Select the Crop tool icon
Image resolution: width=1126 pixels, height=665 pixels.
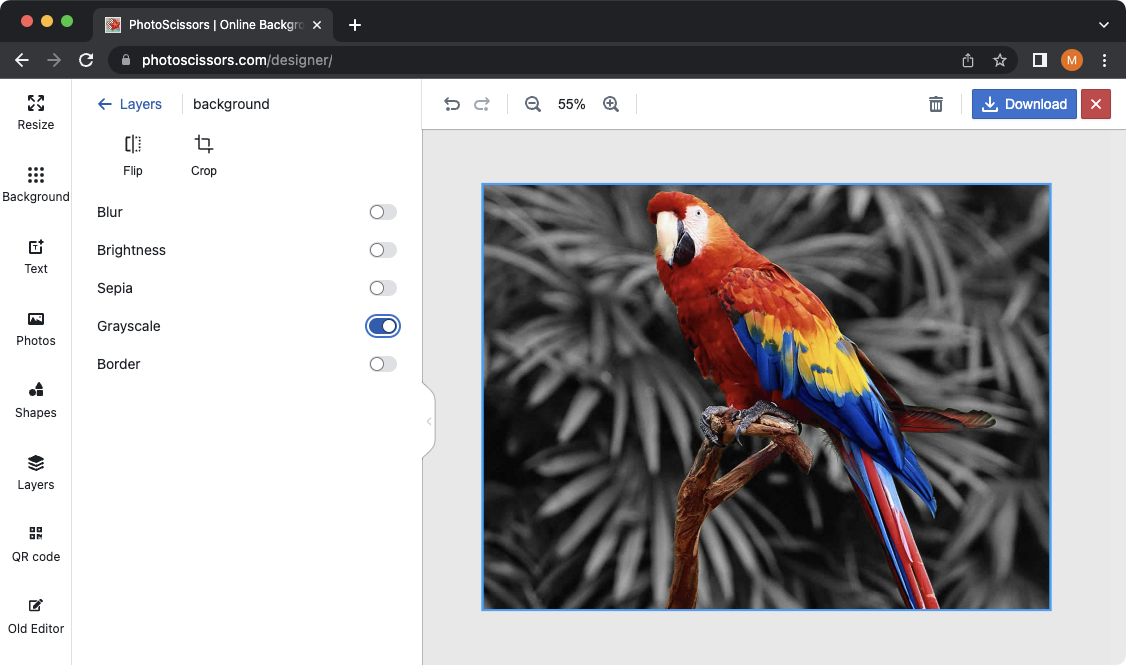pyautogui.click(x=204, y=145)
